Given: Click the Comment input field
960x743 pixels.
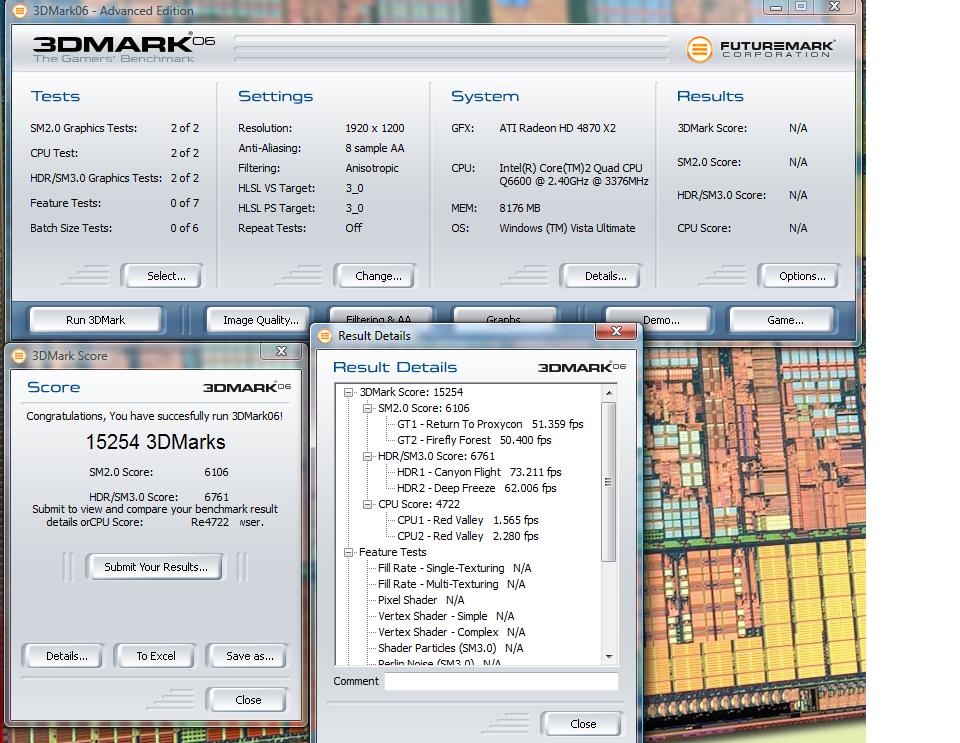Looking at the screenshot, I should tap(501, 681).
